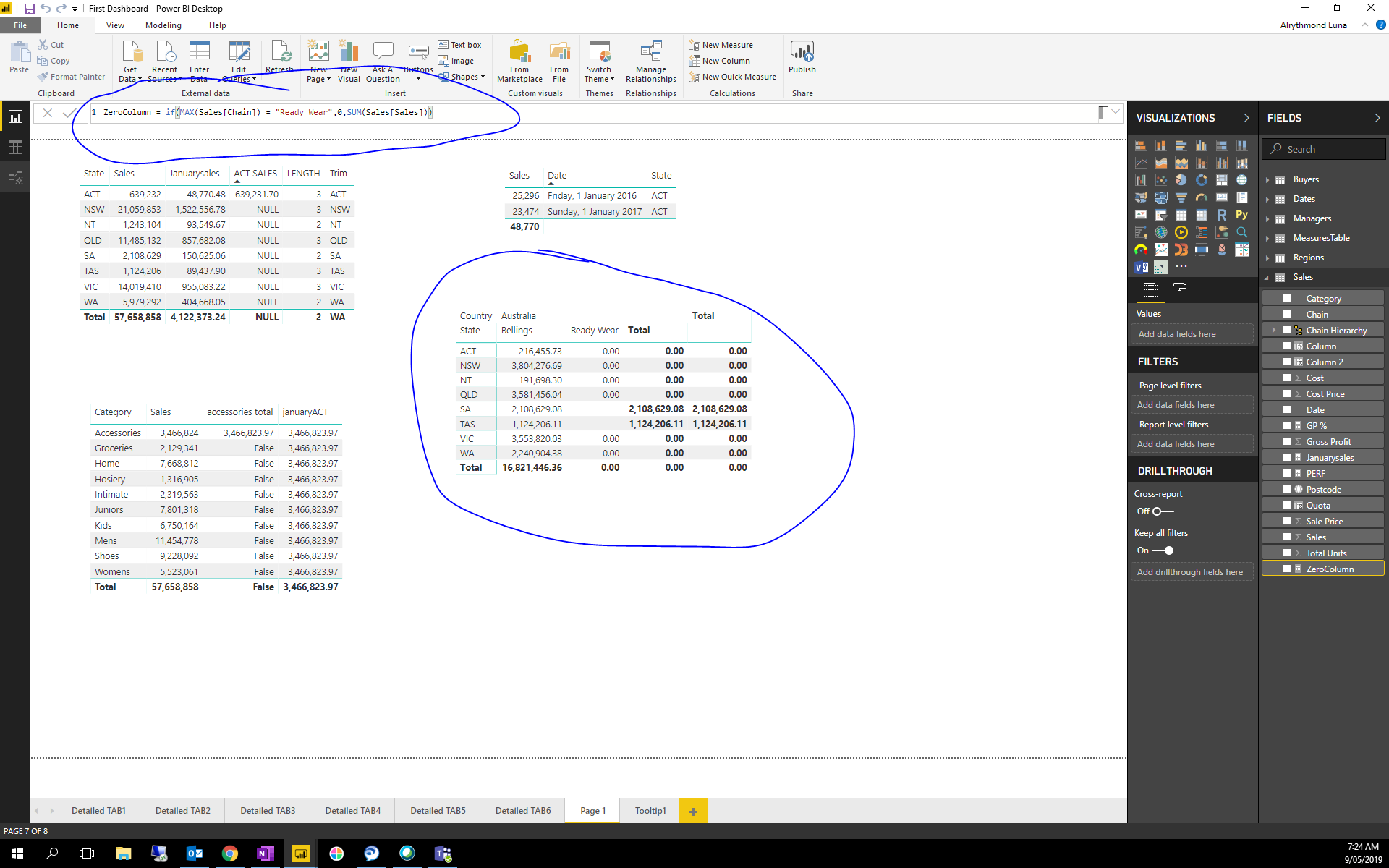Pick the scatter chart visual
This screenshot has width=1389, height=868.
pyautogui.click(x=1160, y=180)
